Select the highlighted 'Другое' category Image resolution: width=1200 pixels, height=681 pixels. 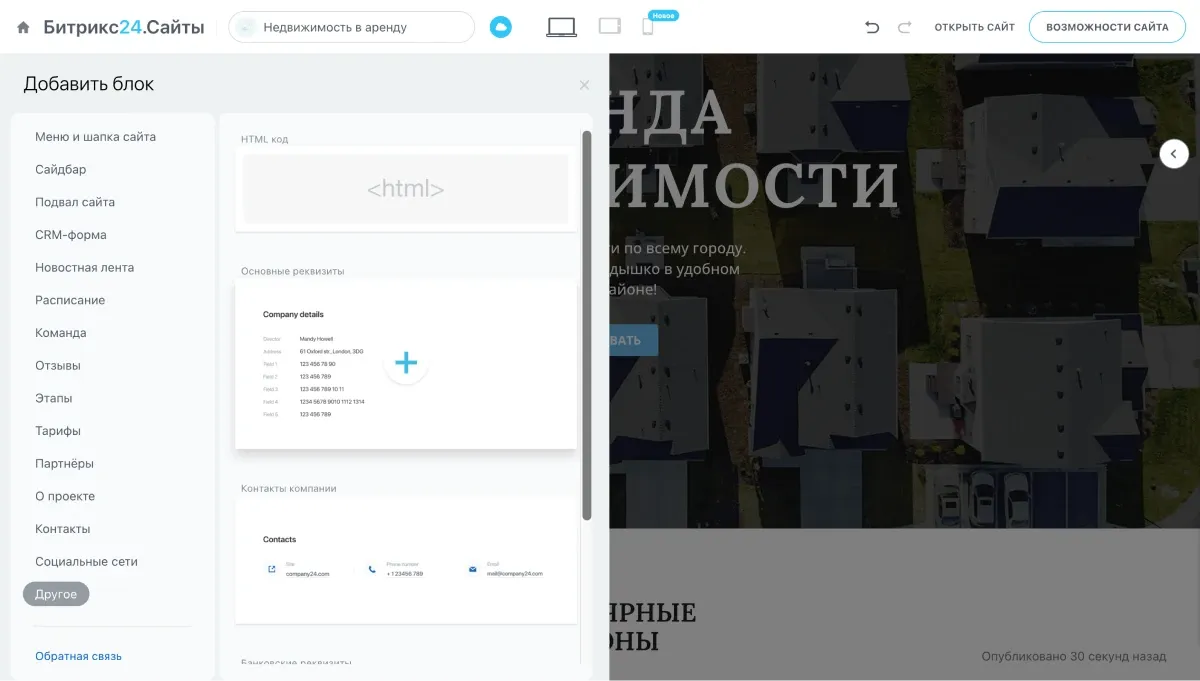coord(56,594)
